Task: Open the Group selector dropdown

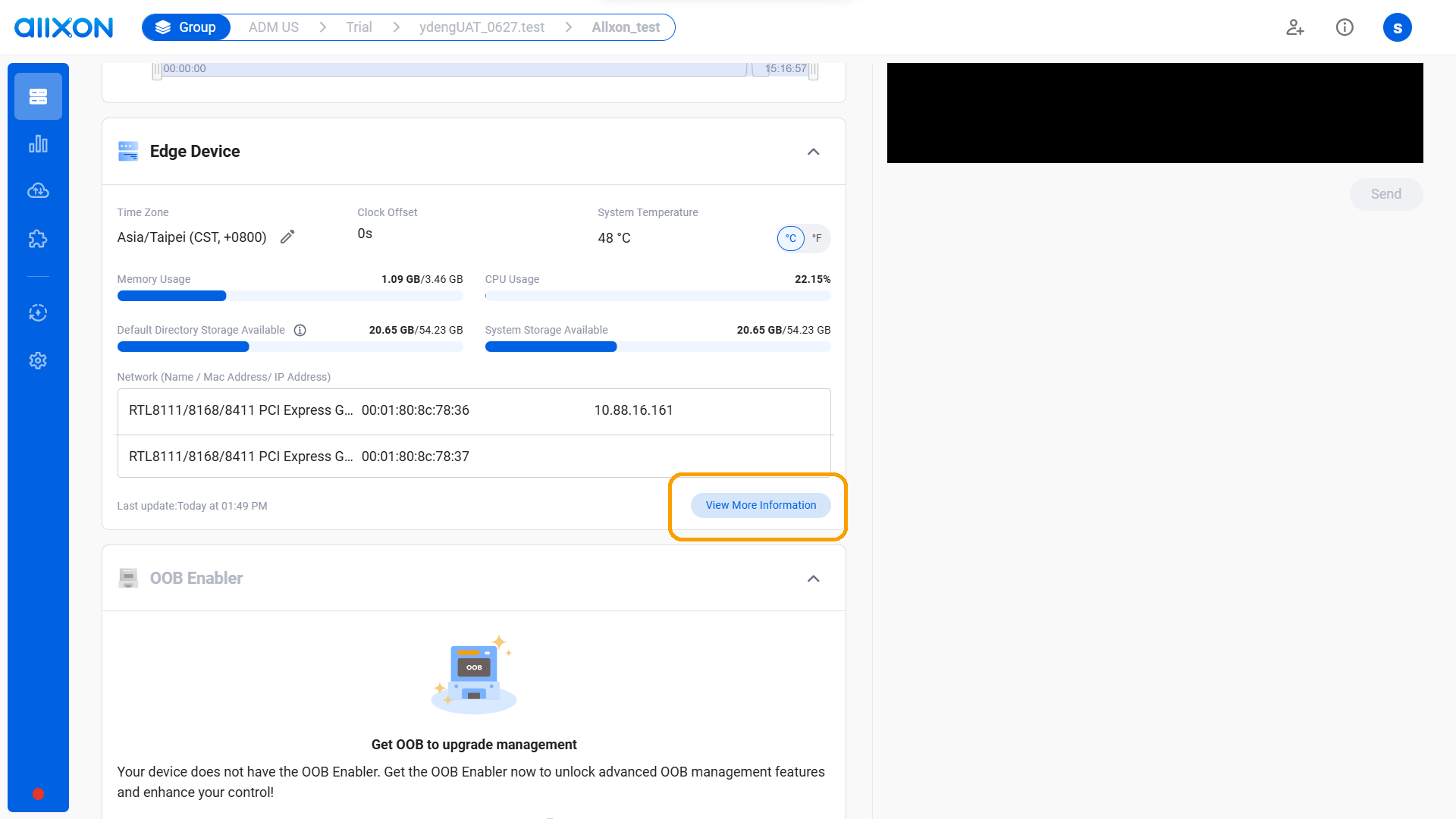Action: pos(186,27)
